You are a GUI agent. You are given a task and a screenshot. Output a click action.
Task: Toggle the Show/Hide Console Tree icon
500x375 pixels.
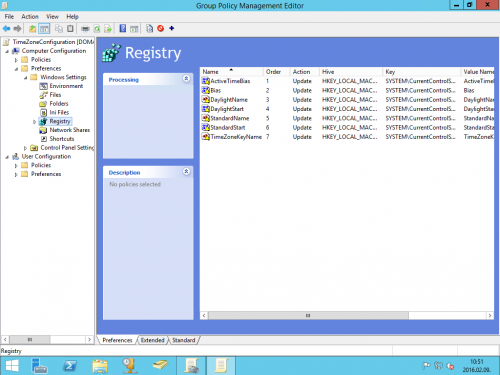(x=44, y=29)
